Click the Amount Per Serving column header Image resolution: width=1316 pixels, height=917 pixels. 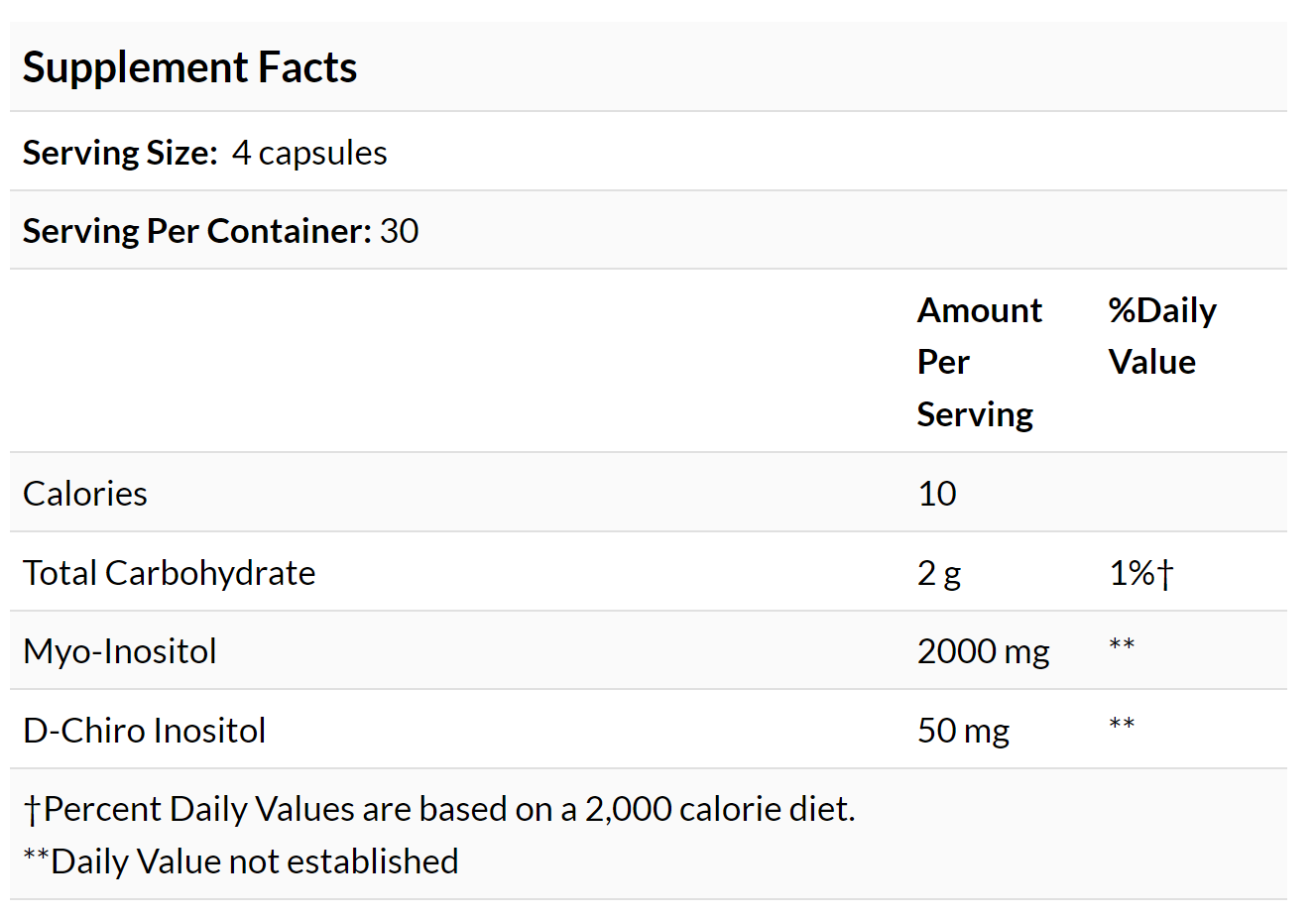pos(979,362)
